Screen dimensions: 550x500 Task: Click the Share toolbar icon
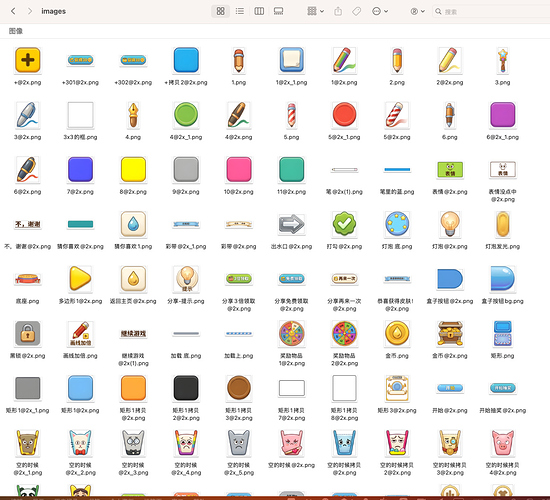[338, 11]
